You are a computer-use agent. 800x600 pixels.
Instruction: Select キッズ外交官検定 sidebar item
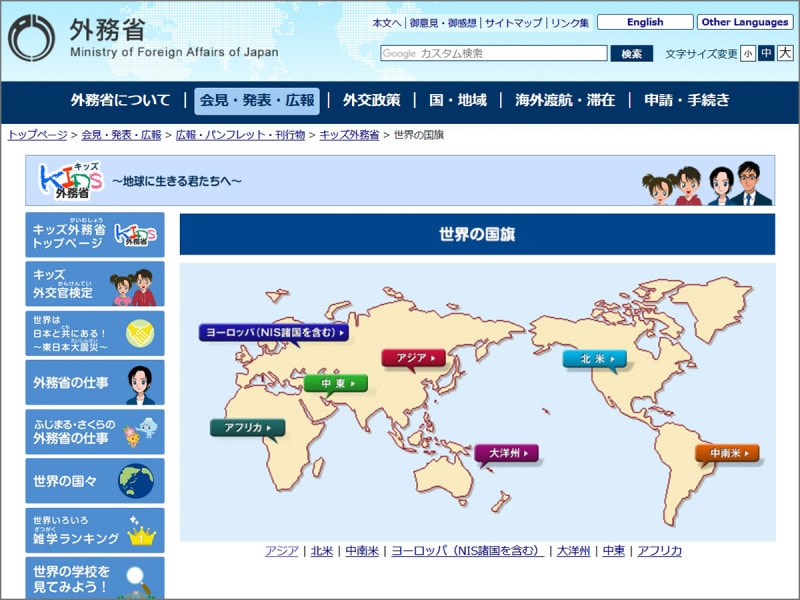coord(95,285)
